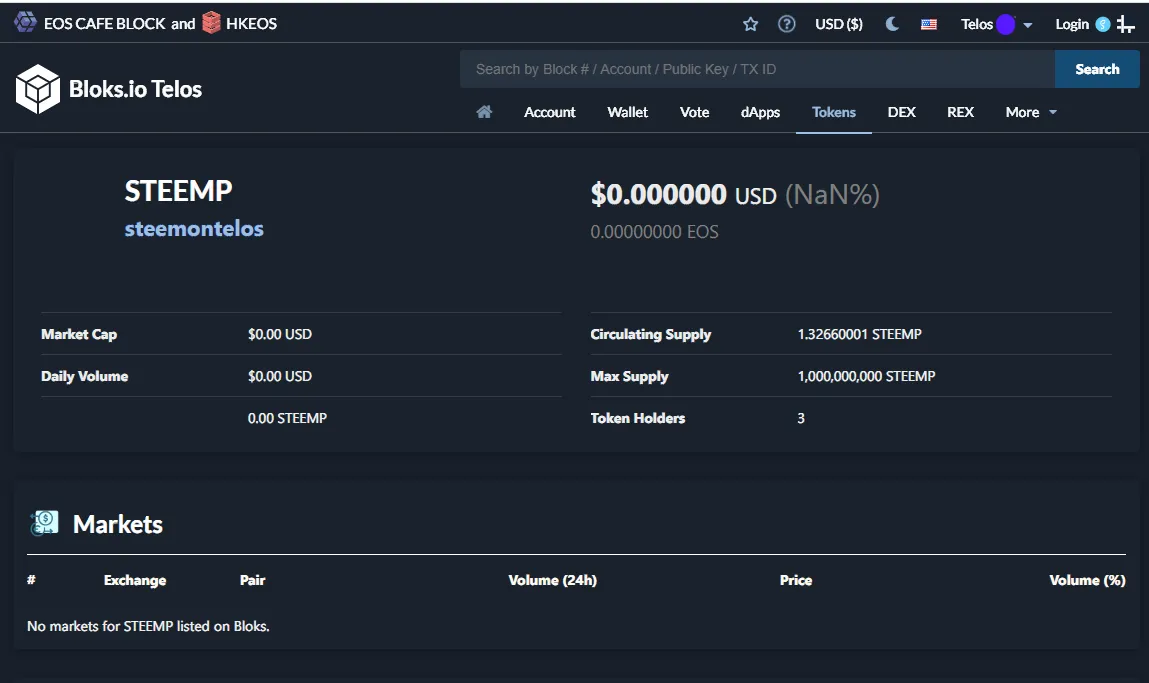This screenshot has height=683, width=1149.
Task: Click the Login link
Action: 1071,24
